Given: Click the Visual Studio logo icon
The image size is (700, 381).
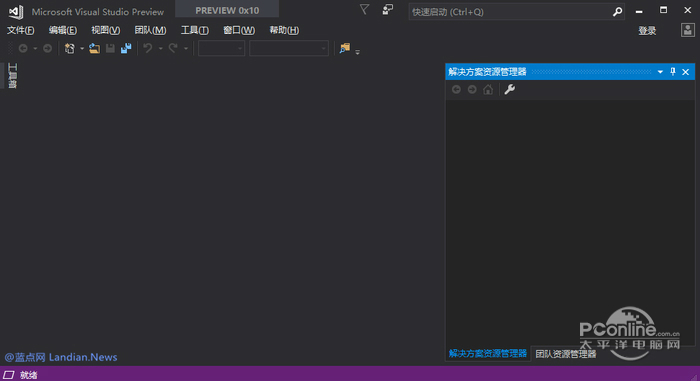Looking at the screenshot, I should (x=16, y=12).
